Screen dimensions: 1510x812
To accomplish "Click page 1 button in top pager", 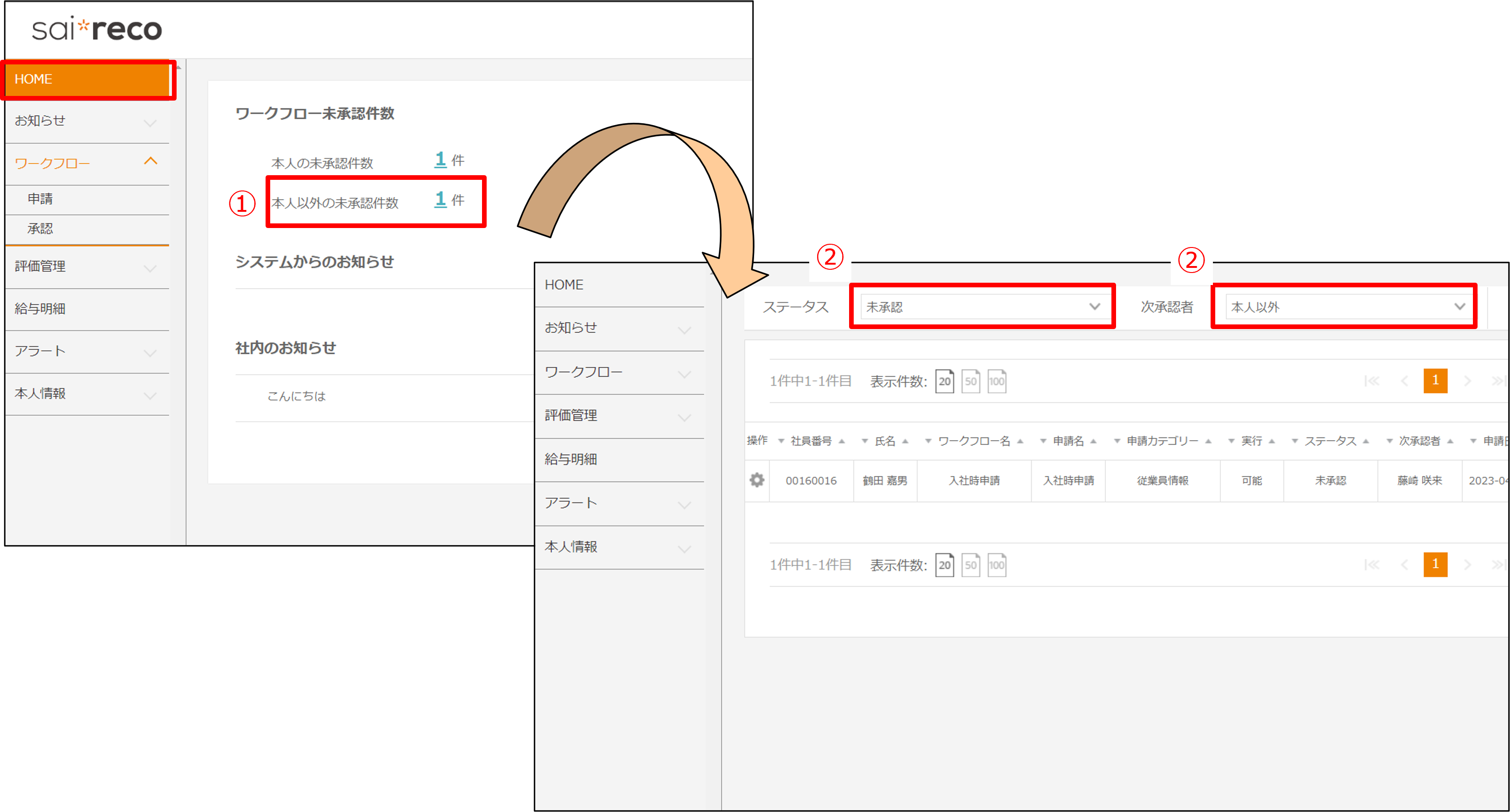I will tap(1434, 381).
